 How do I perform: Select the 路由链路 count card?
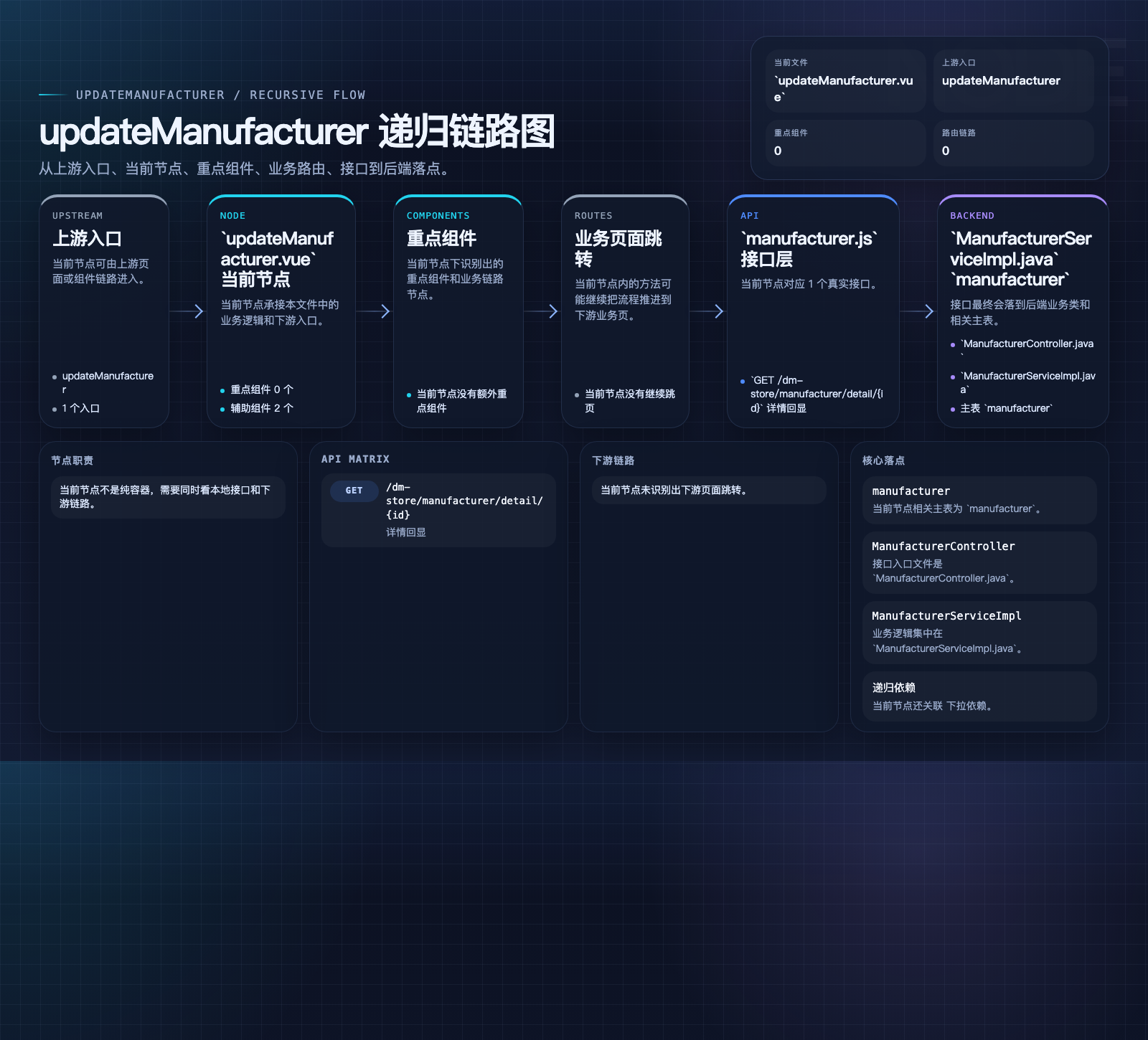pyautogui.click(x=1013, y=143)
